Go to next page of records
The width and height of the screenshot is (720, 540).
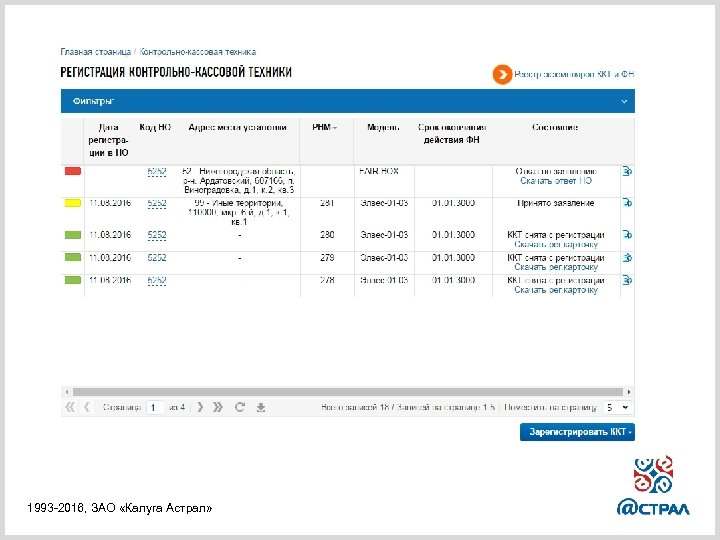click(200, 407)
